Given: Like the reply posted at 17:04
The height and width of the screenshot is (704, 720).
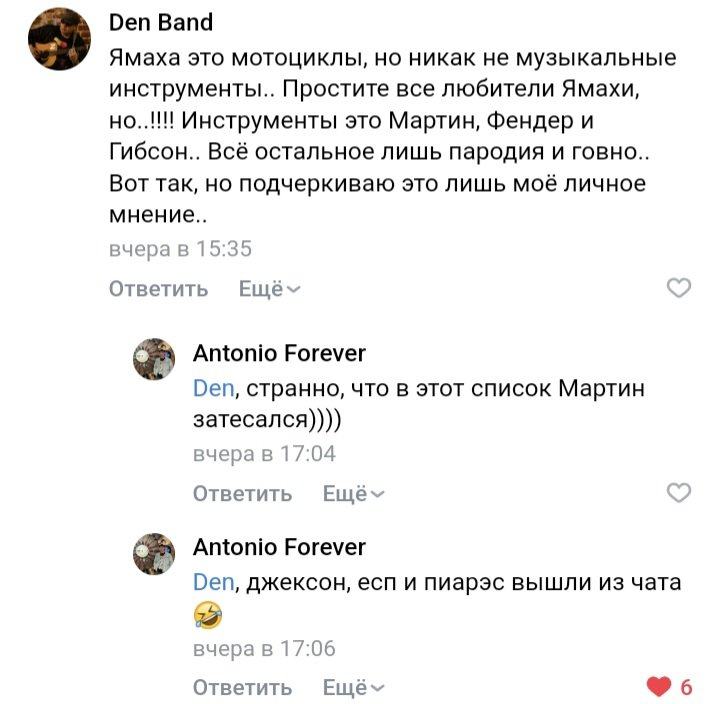Looking at the screenshot, I should [x=678, y=493].
